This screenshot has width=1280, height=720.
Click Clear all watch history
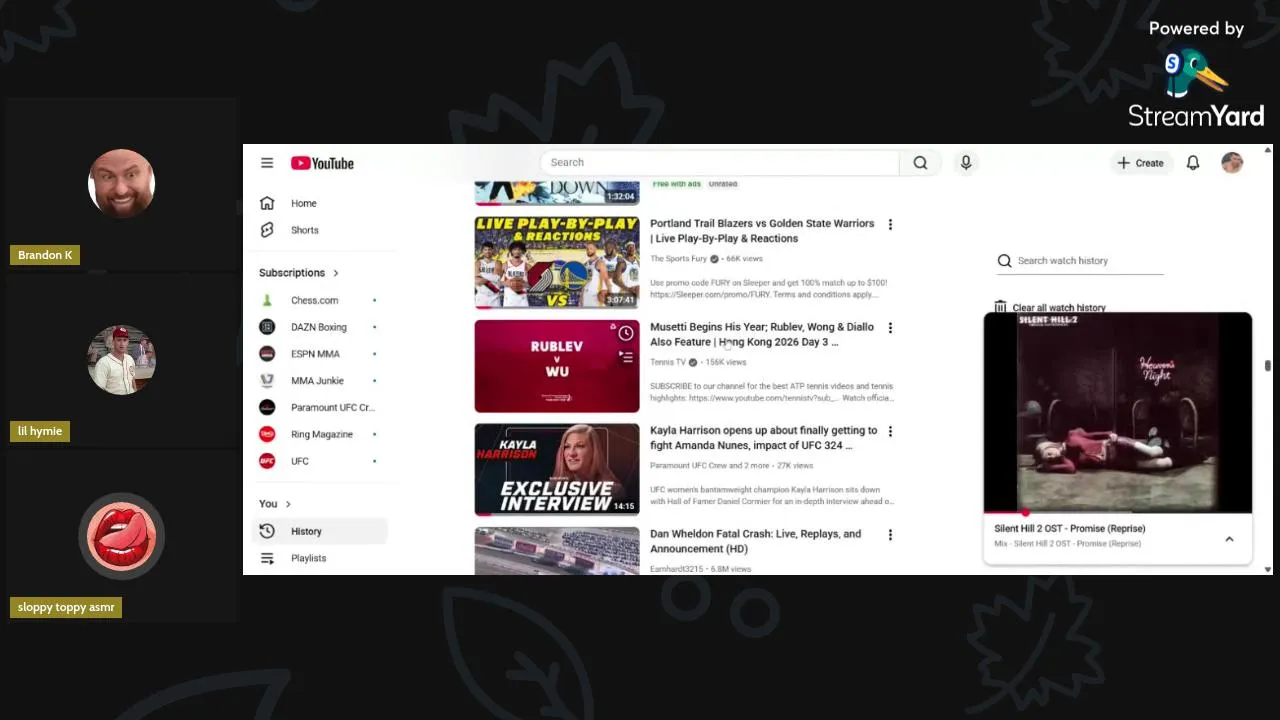click(1059, 308)
